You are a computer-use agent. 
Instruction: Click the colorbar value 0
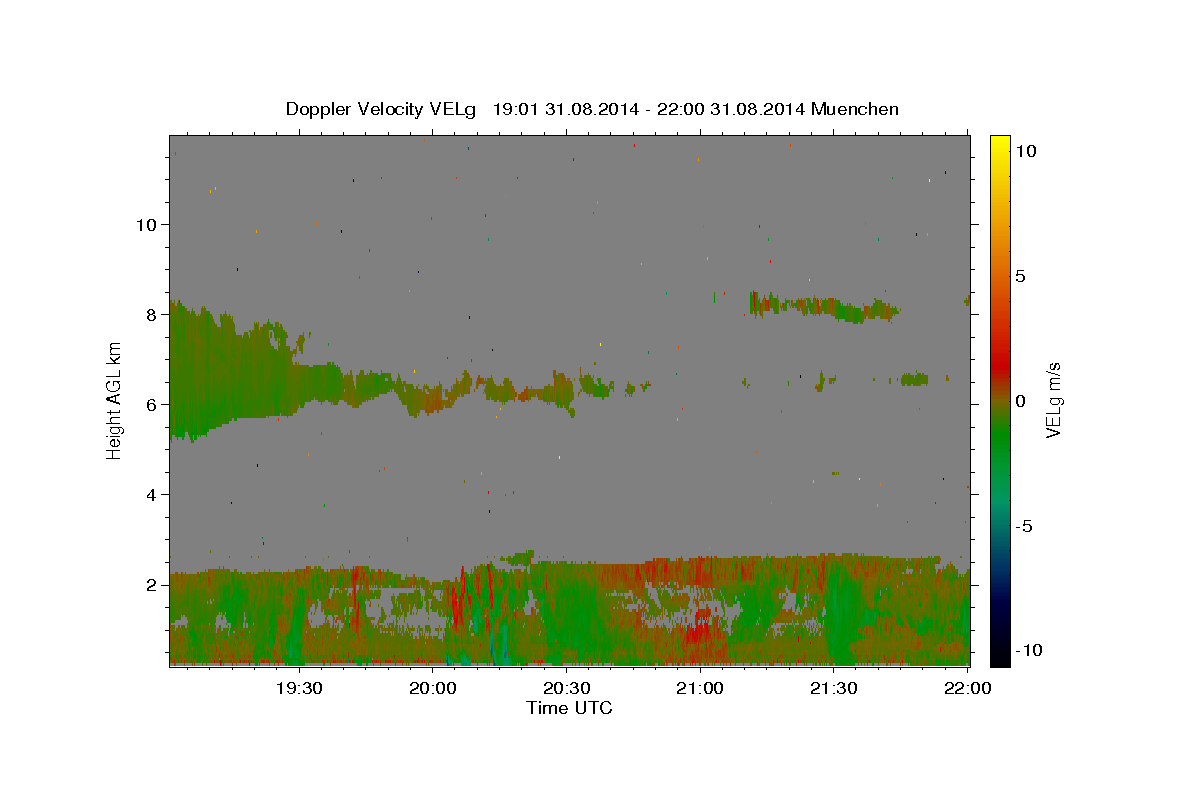(x=1020, y=401)
